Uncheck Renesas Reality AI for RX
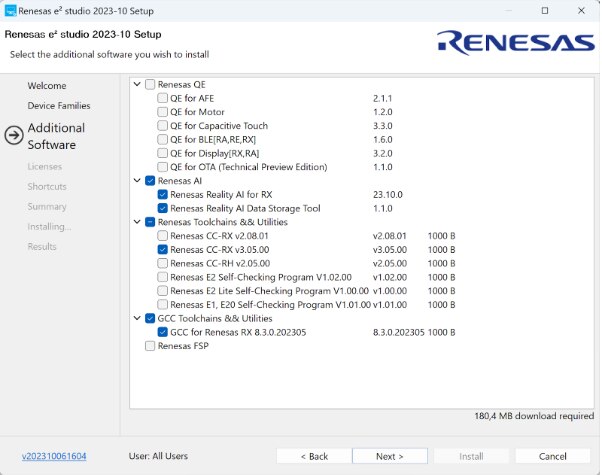The width and height of the screenshot is (602, 475). click(x=163, y=194)
